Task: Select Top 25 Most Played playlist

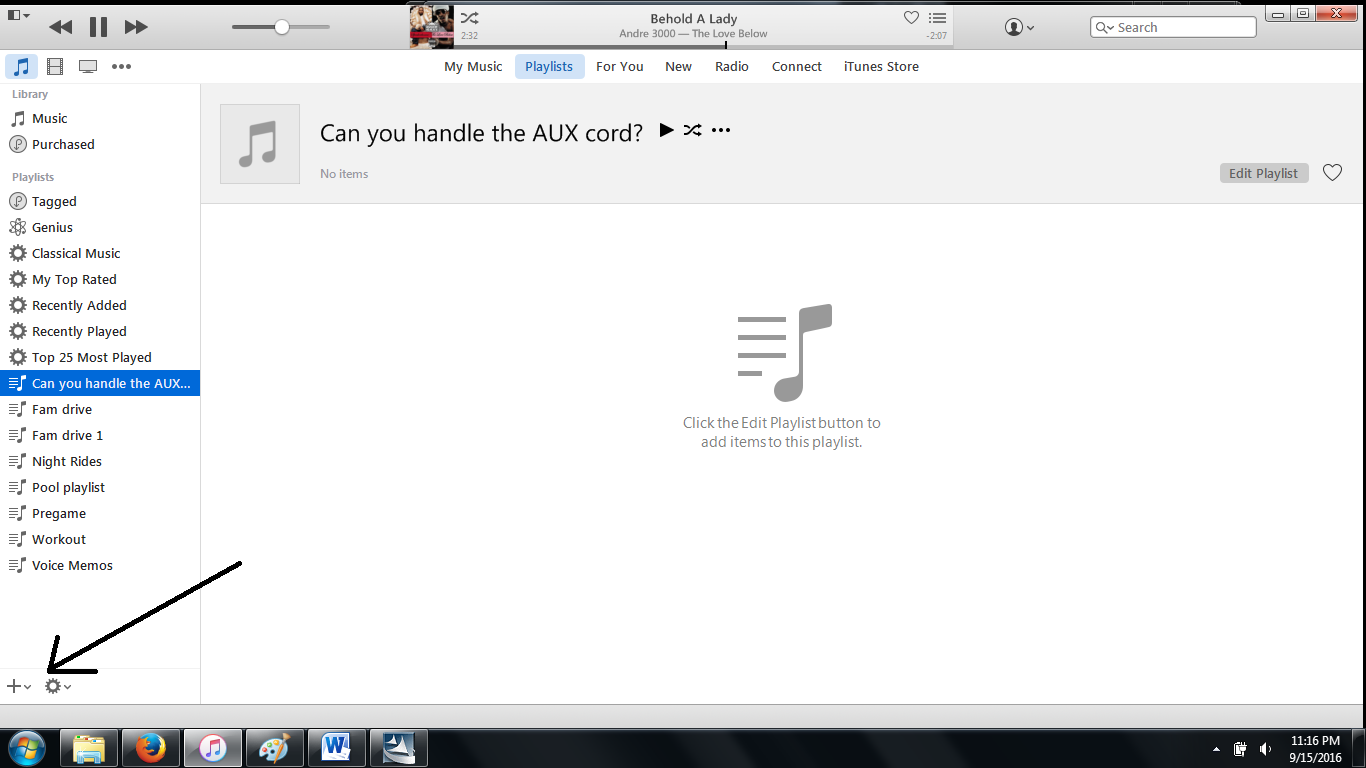Action: point(100,357)
